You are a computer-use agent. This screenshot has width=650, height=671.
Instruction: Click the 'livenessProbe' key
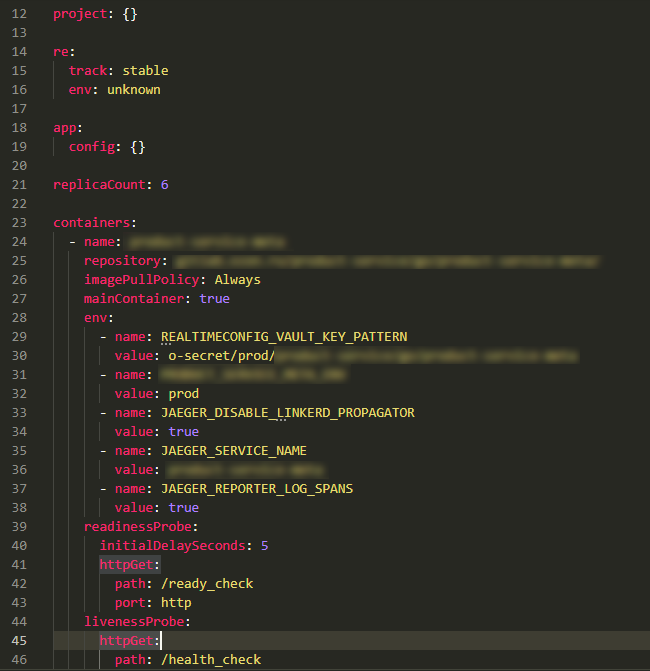point(134,622)
